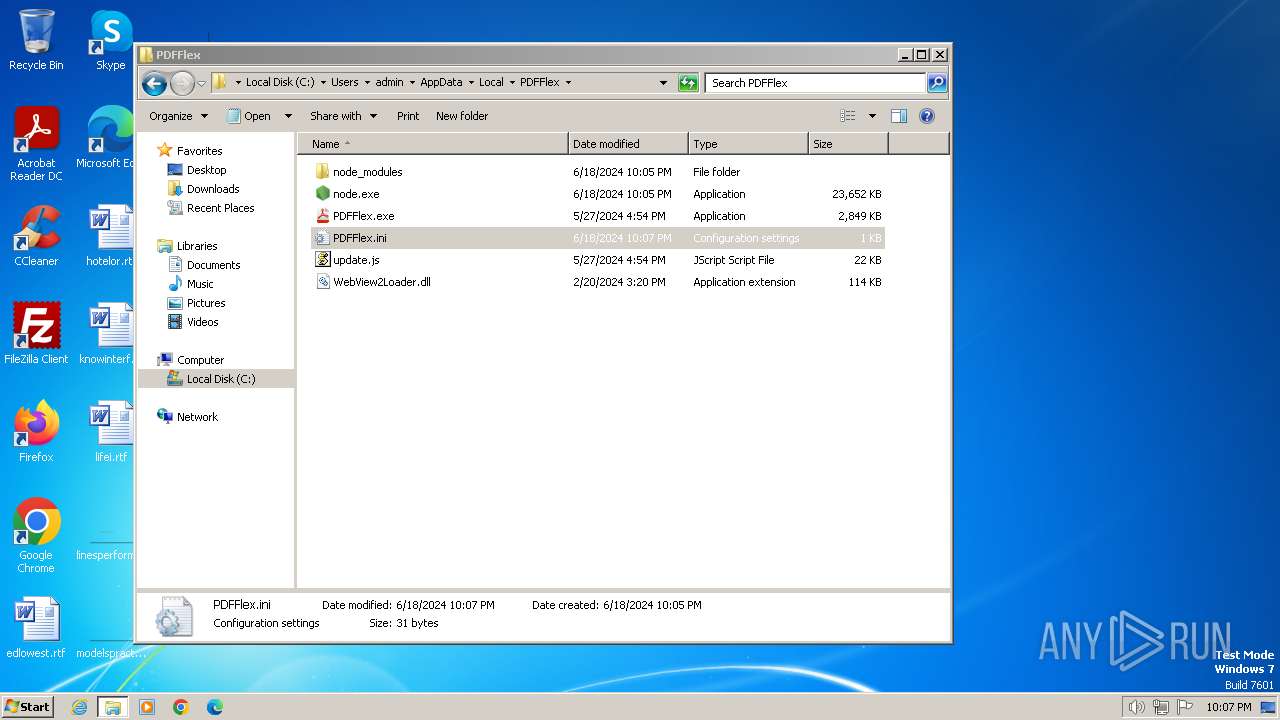The width and height of the screenshot is (1280, 720).
Task: Select the PDFFlex.exe file icon
Action: pos(323,216)
